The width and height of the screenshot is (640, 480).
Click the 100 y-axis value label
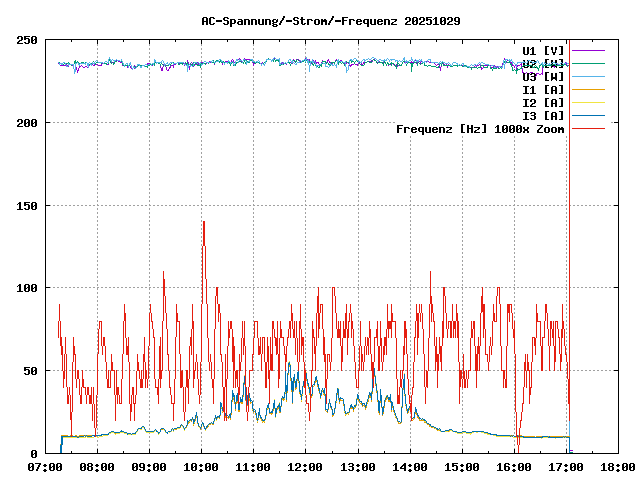27,288
